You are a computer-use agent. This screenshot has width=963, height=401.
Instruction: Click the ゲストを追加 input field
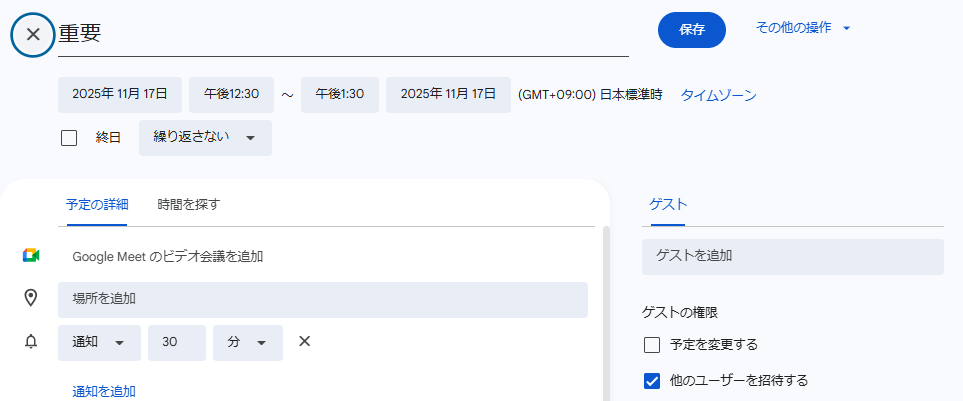tap(792, 256)
